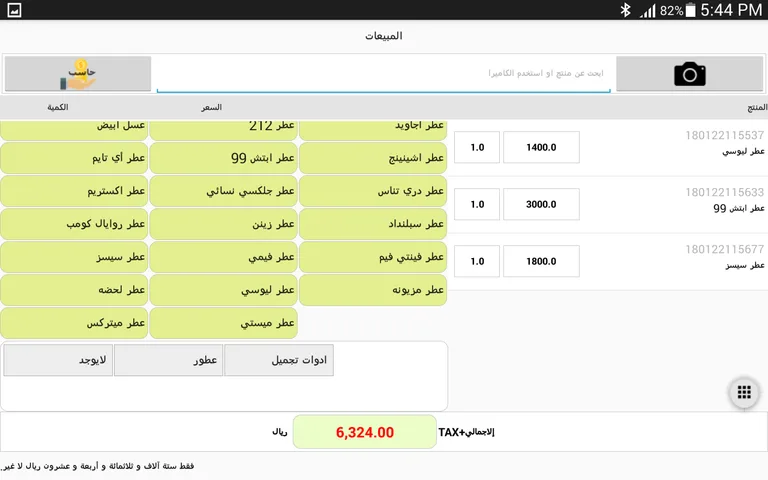Open the screenshot notification icon in status bar
This screenshot has height=480, width=768.
(x=14, y=10)
